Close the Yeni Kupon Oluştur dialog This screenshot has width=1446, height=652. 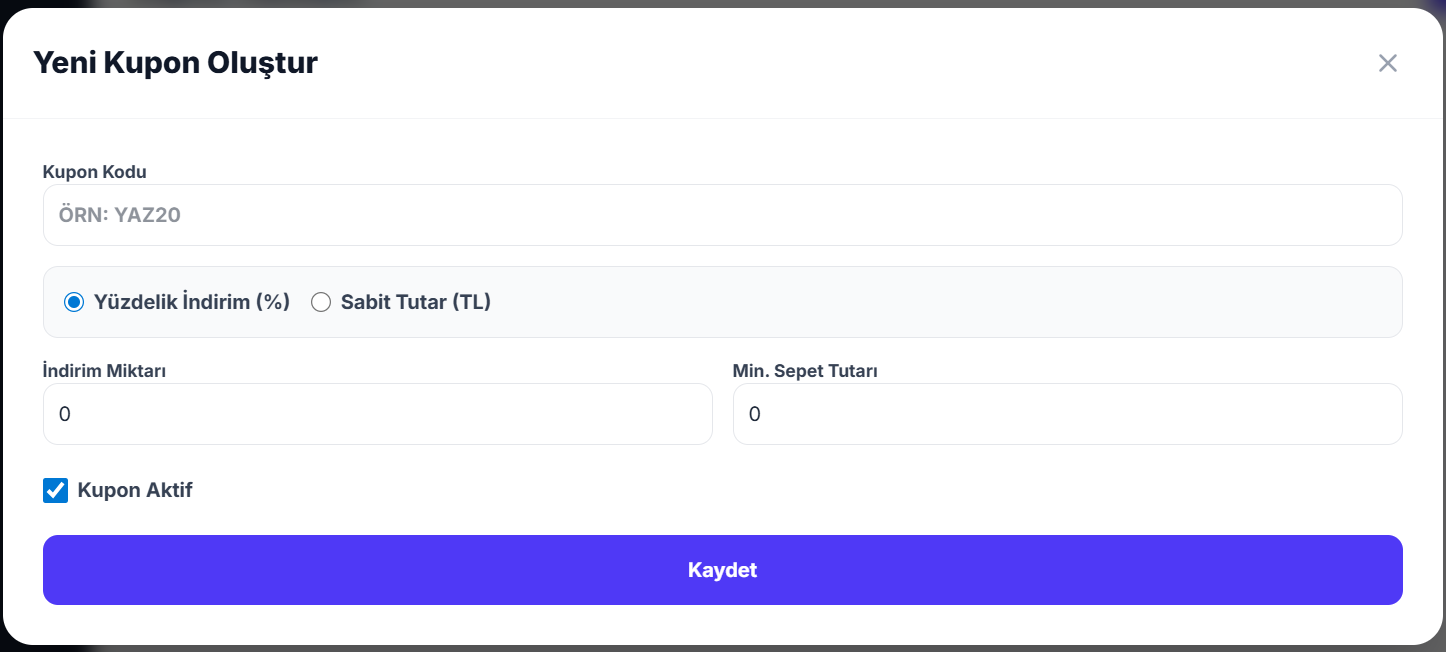tap(1387, 63)
